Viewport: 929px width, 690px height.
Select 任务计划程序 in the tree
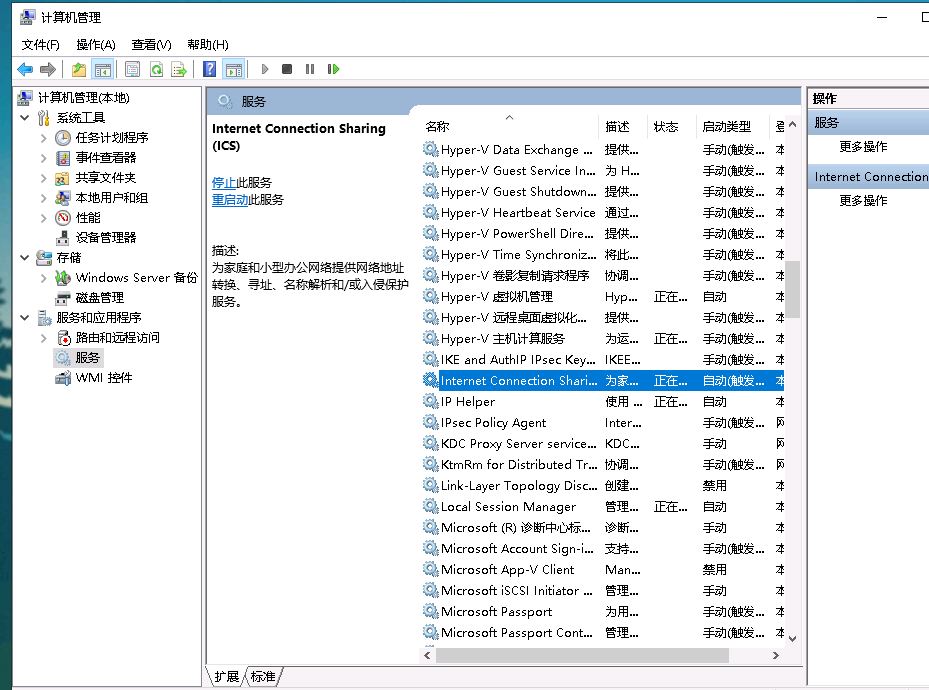[x=112, y=137]
